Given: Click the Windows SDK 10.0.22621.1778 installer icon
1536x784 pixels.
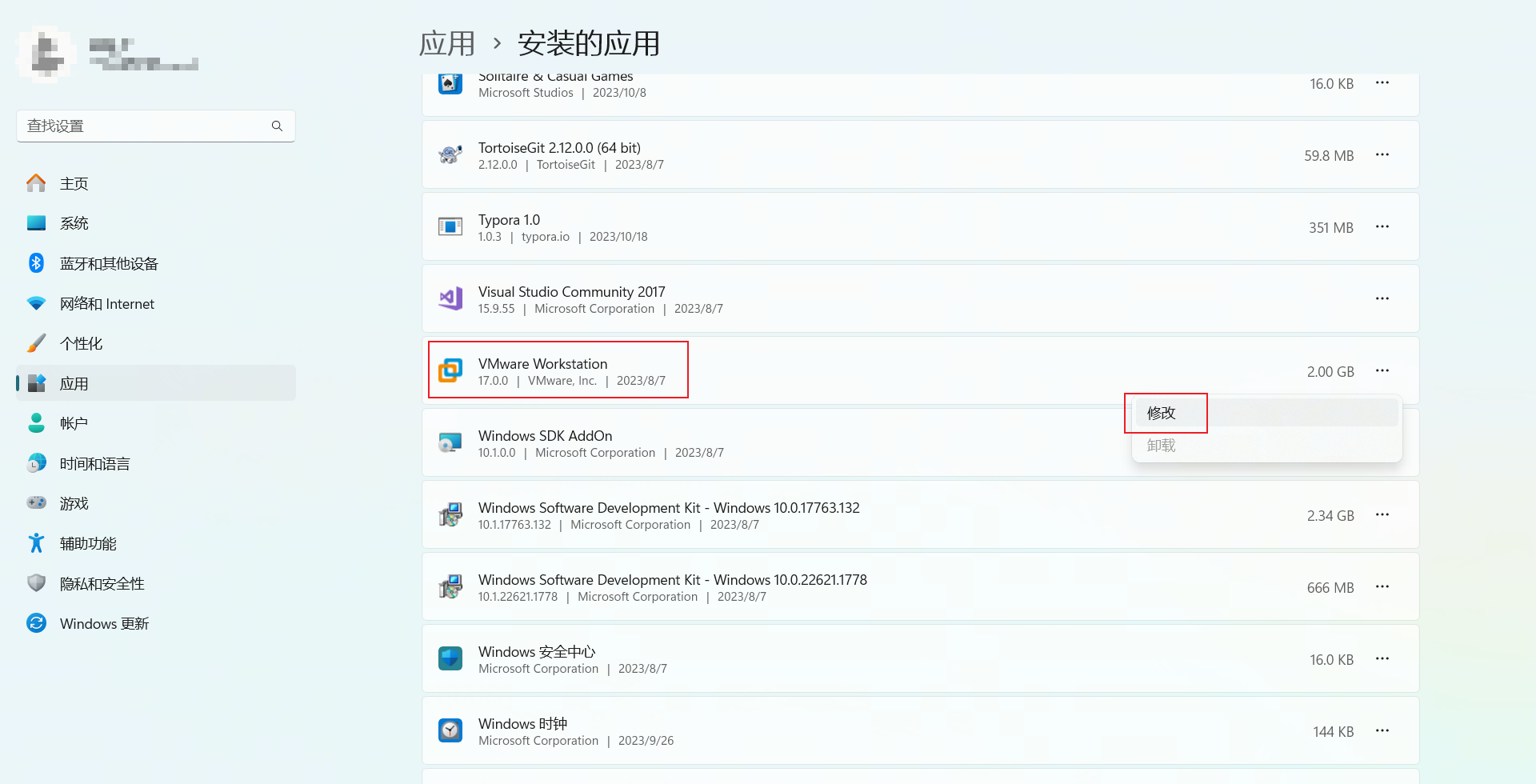Looking at the screenshot, I should point(450,586).
